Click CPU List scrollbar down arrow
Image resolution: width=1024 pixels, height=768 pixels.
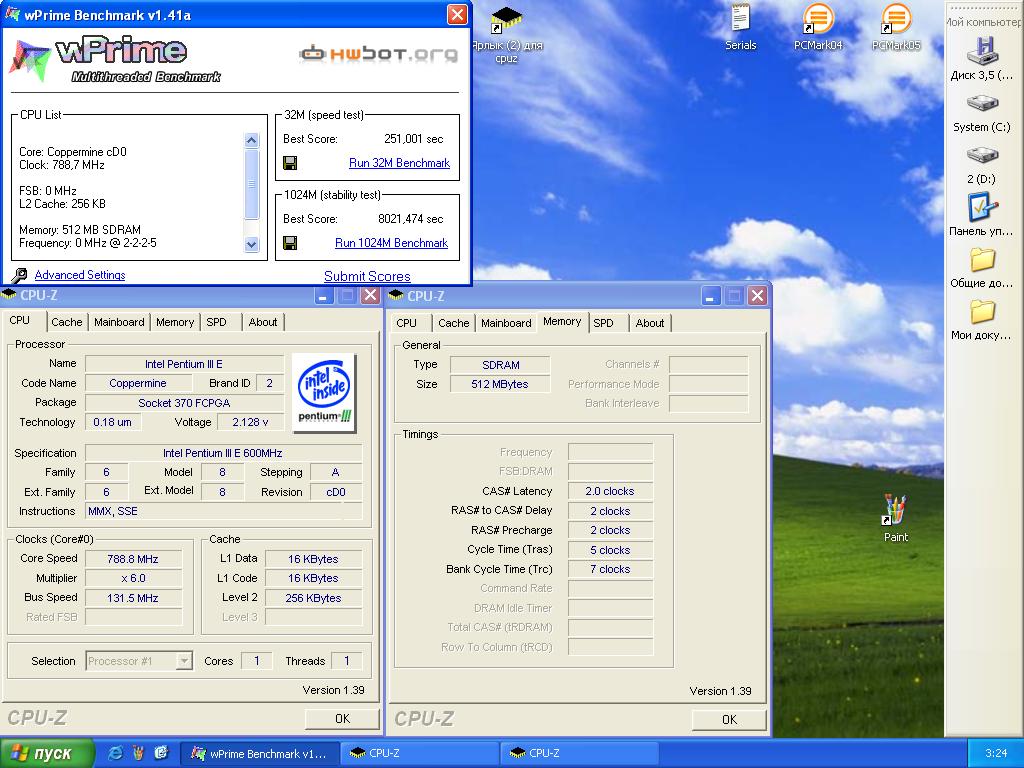(x=251, y=244)
